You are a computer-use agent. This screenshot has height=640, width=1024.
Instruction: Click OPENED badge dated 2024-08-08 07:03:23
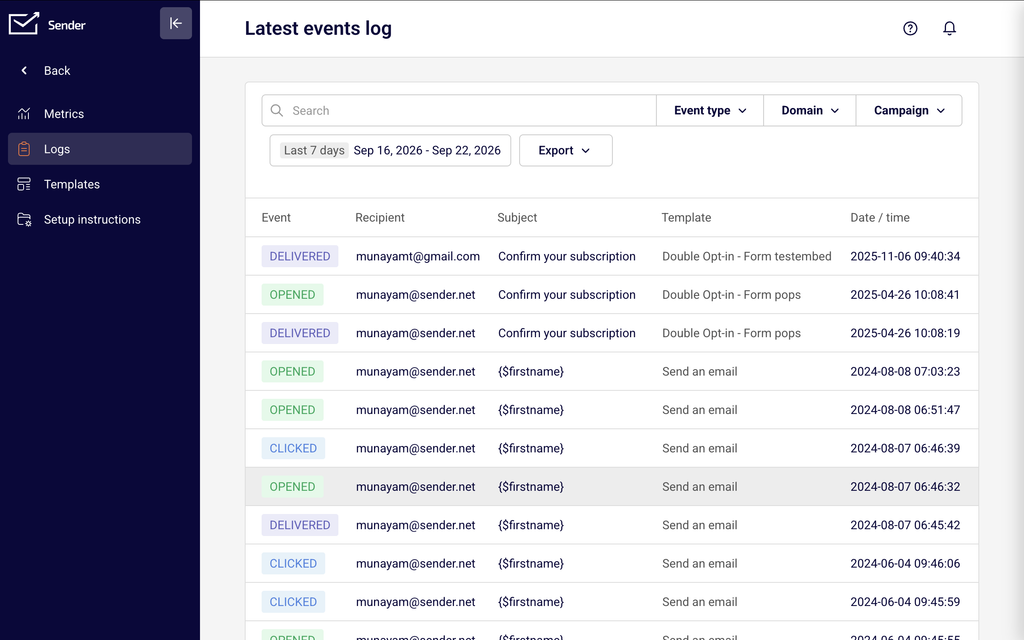pos(293,372)
